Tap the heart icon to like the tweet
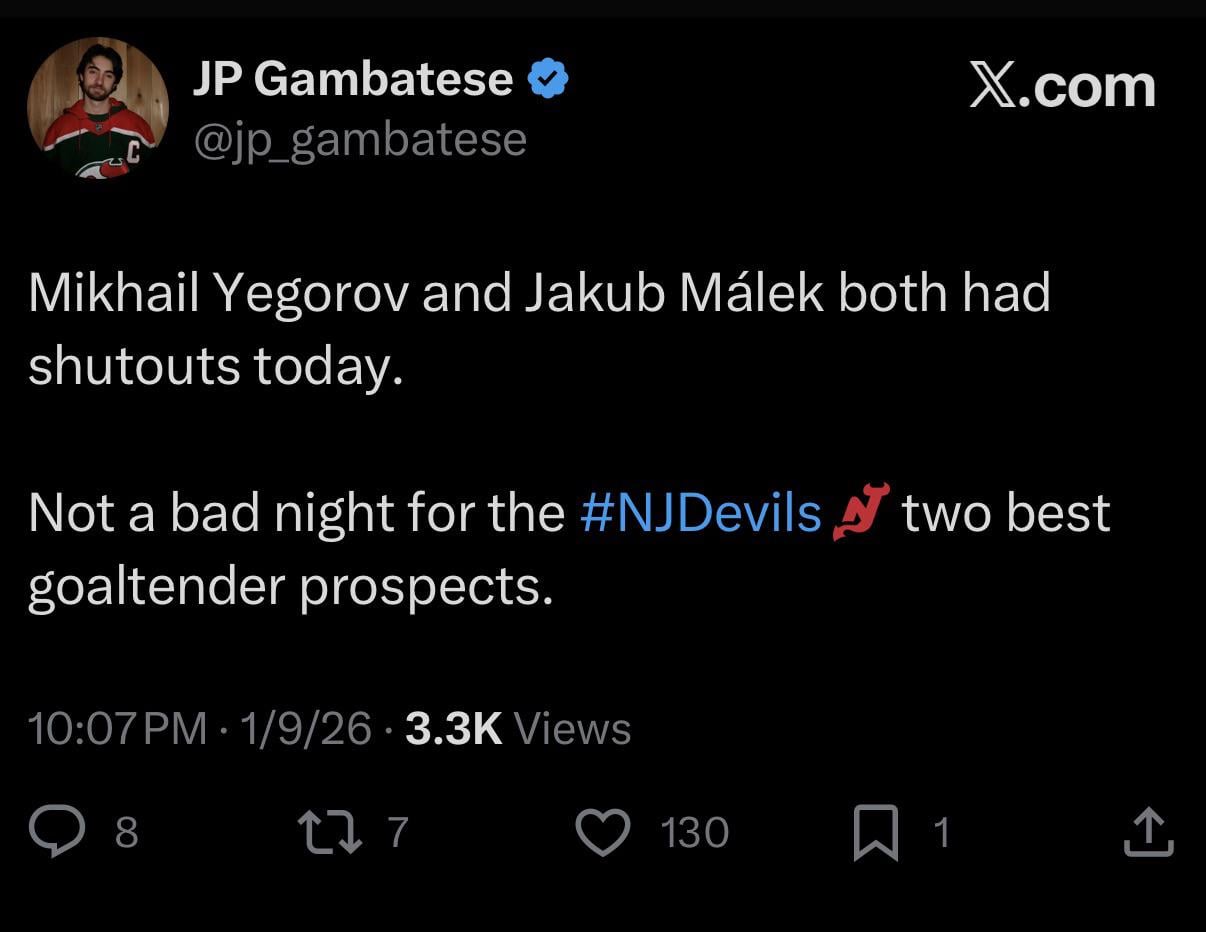The height and width of the screenshot is (932, 1206). 605,831
